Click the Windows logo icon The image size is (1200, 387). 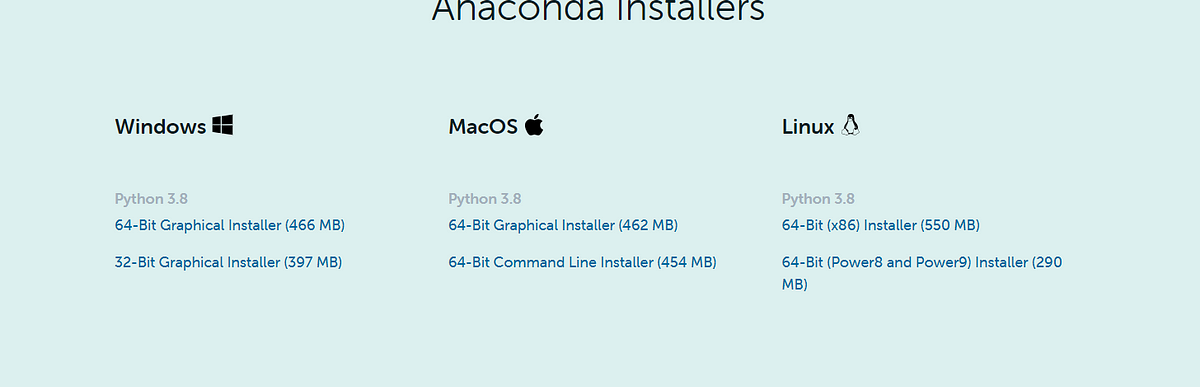[x=222, y=125]
